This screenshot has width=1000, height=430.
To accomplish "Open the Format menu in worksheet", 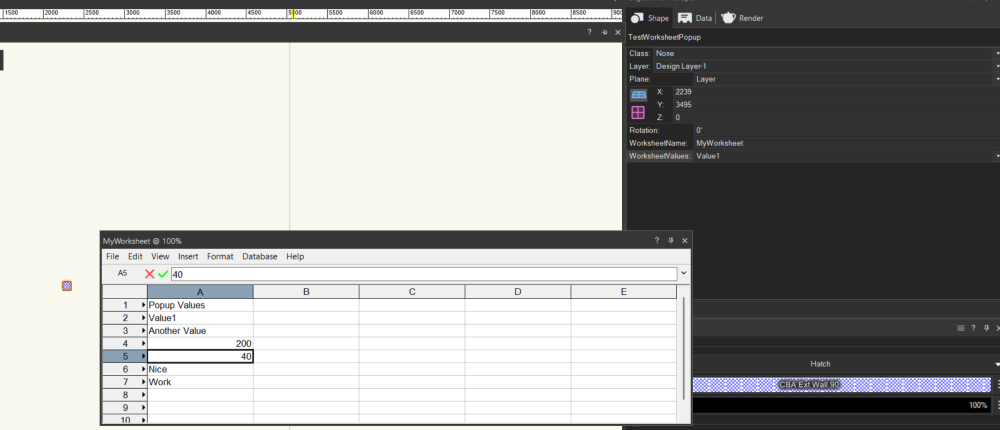I will coord(220,257).
